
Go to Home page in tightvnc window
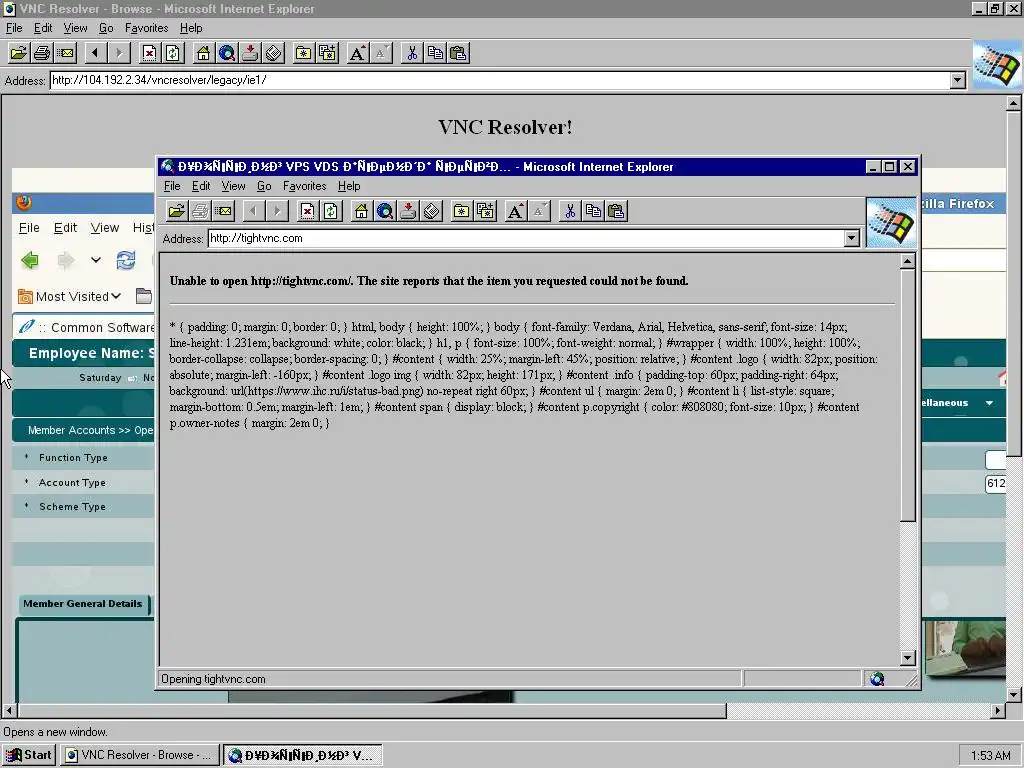[x=361, y=211]
